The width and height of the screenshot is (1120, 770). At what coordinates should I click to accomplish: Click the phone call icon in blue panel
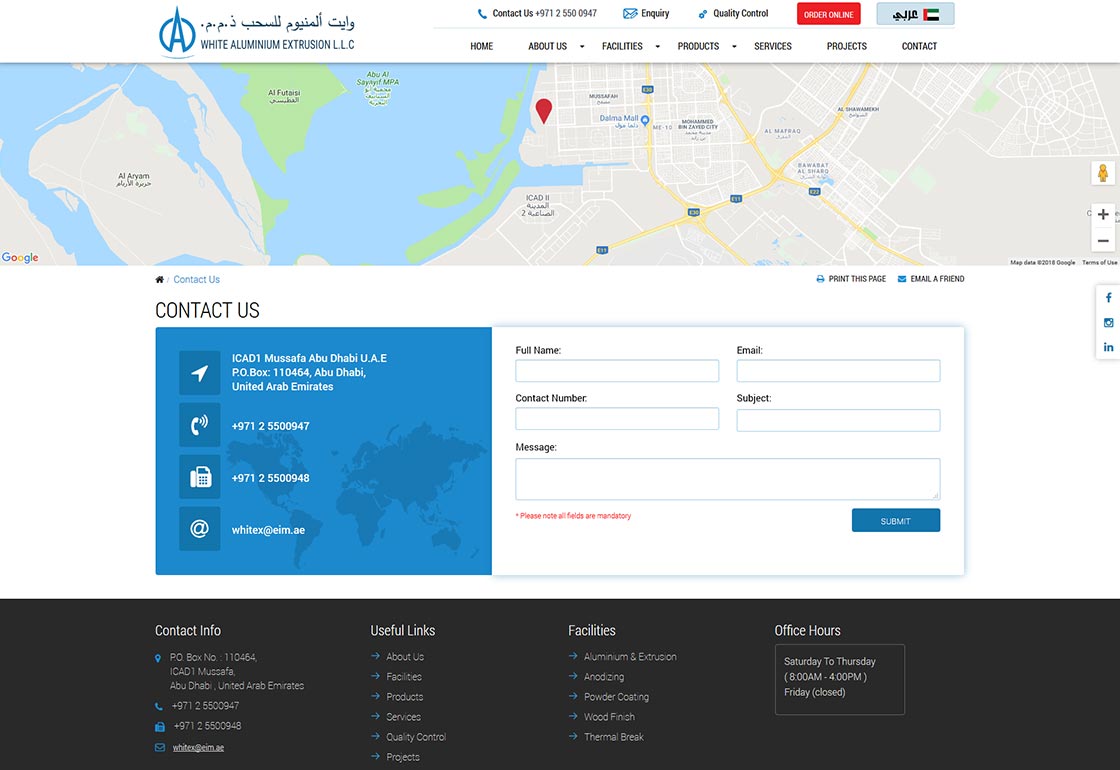pyautogui.click(x=199, y=425)
